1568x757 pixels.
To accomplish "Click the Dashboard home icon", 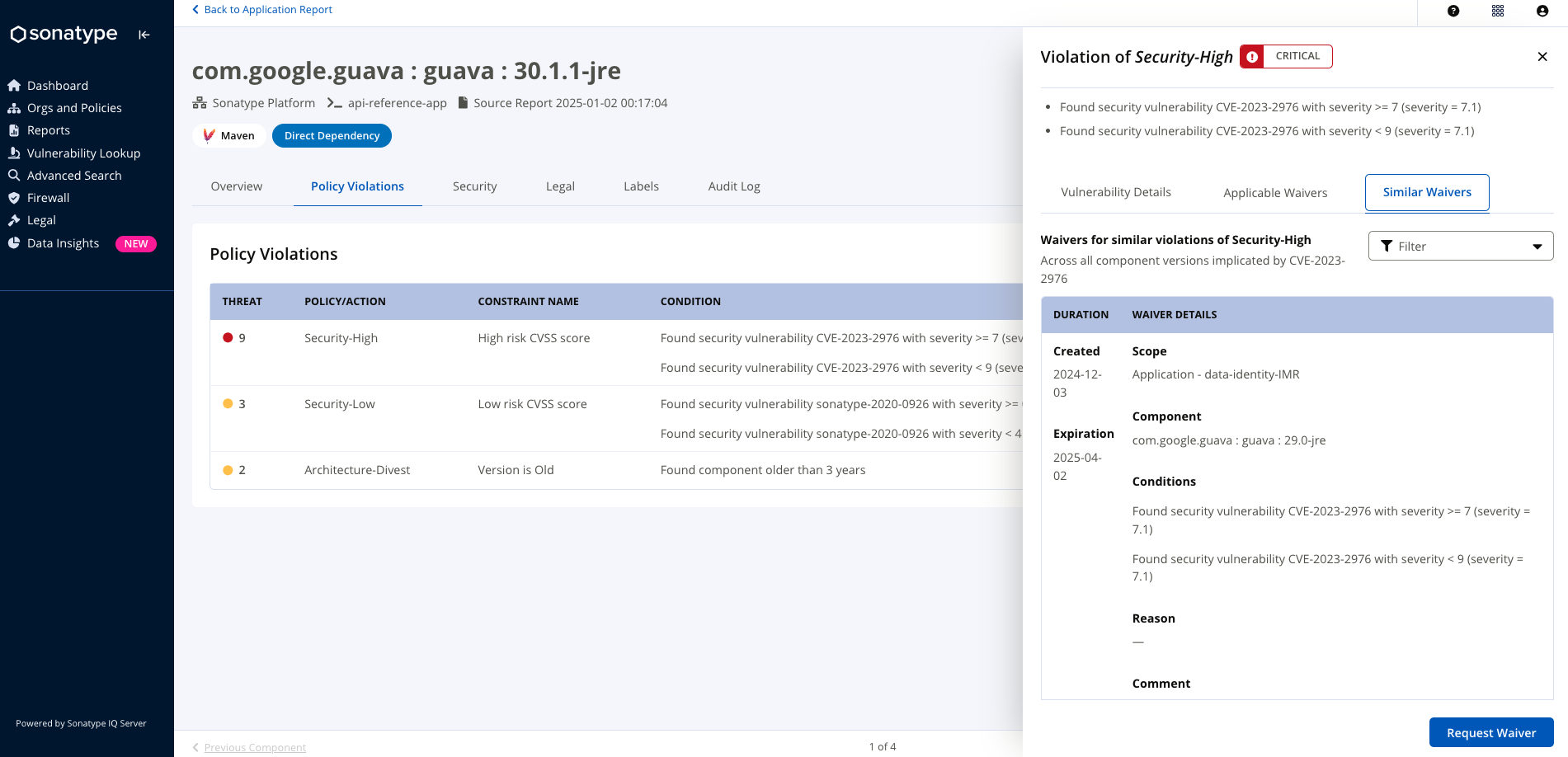I will coord(14,86).
